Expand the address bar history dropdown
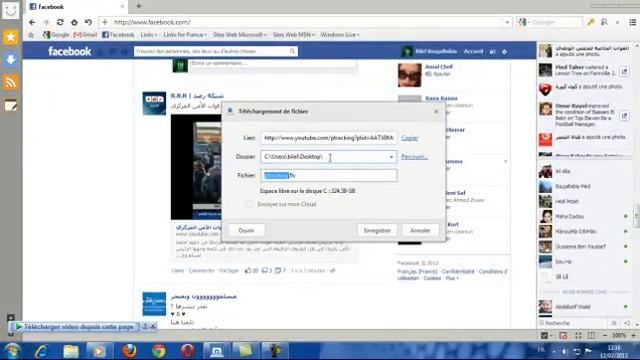The width and height of the screenshot is (640, 360). coord(507,22)
